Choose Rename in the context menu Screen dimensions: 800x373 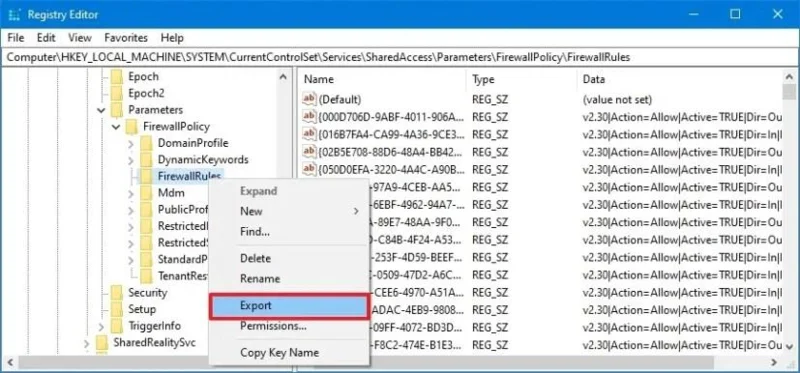tap(289, 279)
